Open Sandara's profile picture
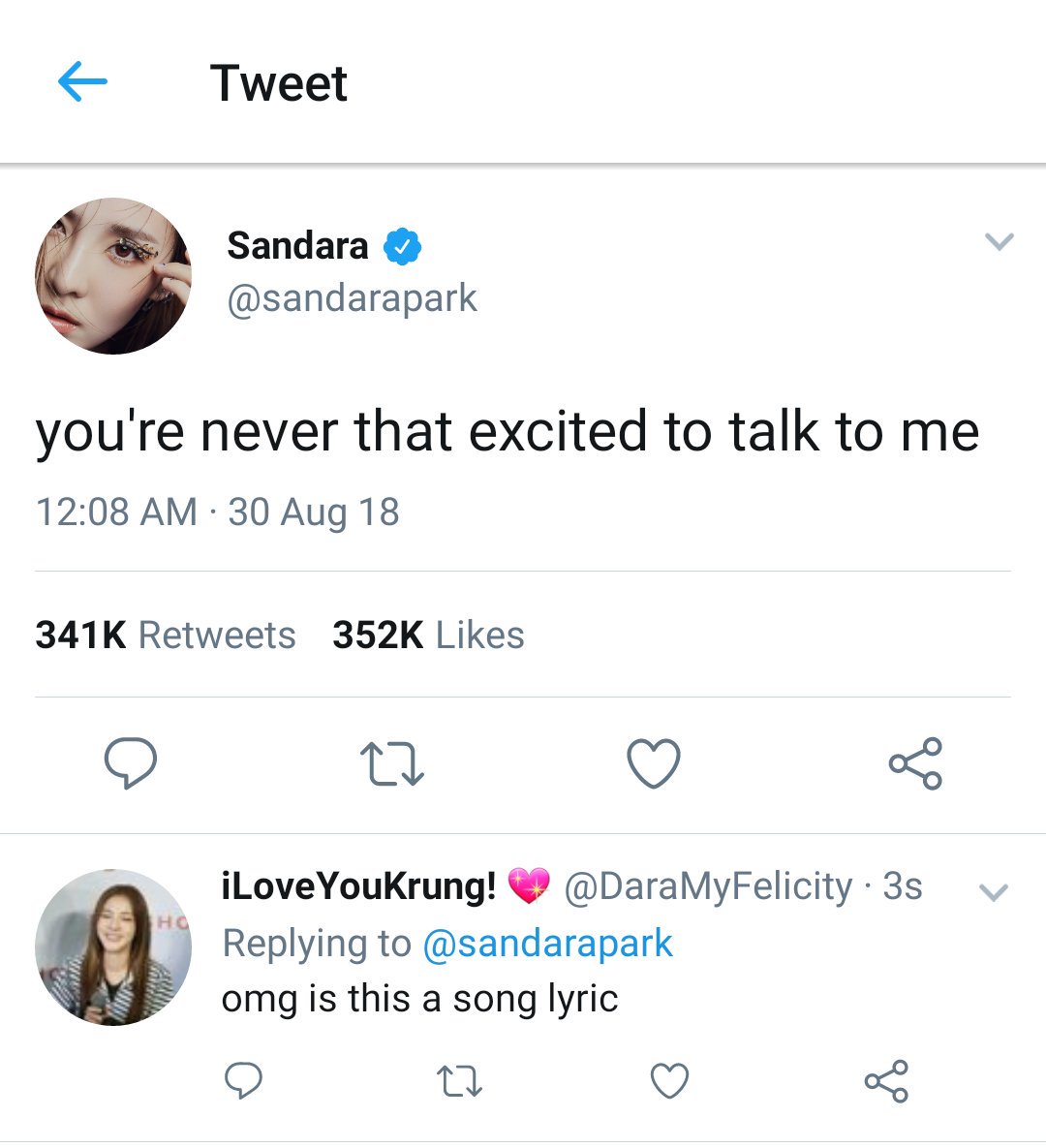 (113, 276)
